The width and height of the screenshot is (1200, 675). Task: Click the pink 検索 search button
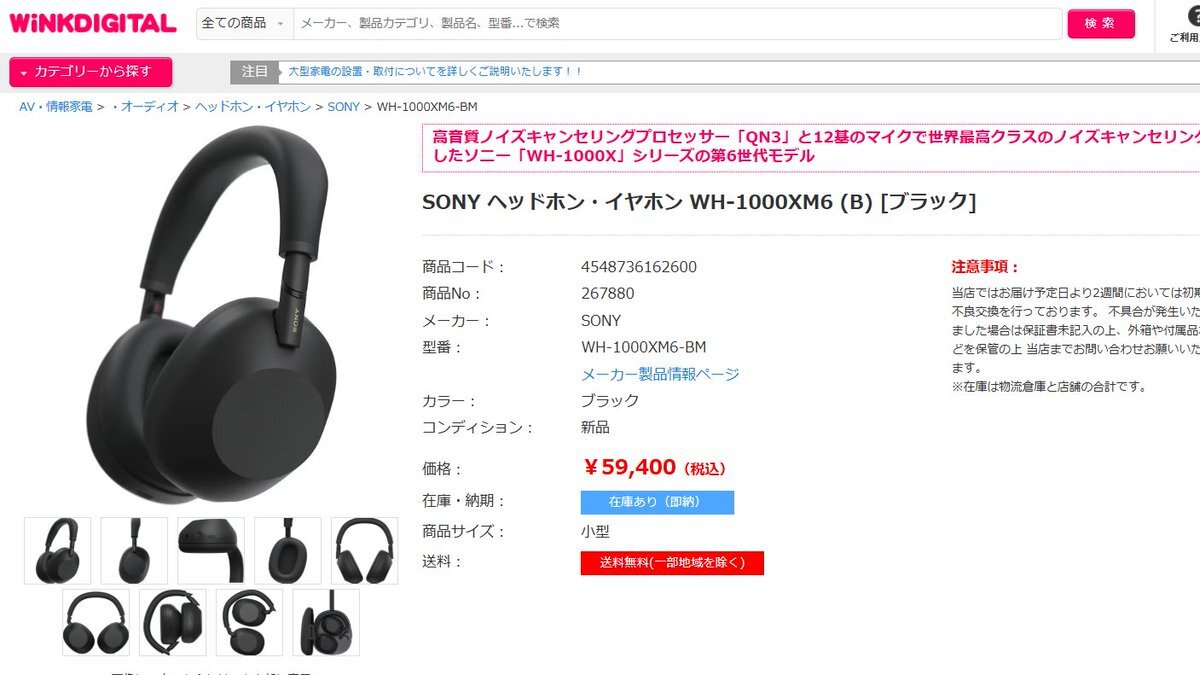1101,23
